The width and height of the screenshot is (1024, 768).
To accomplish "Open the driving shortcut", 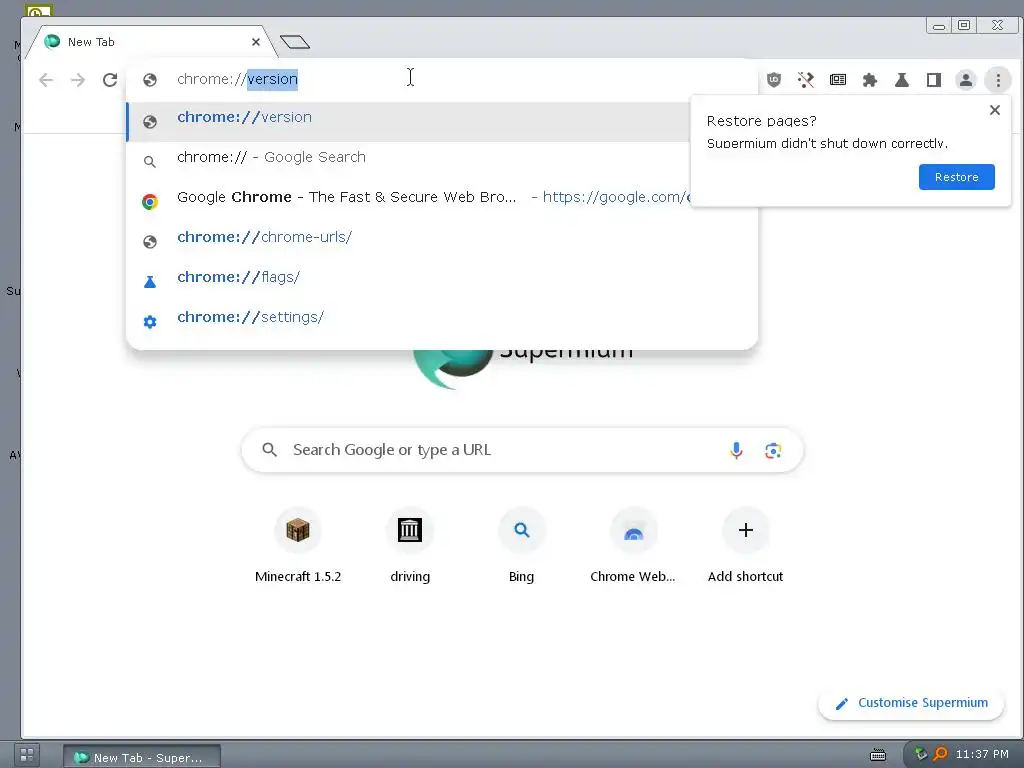I will click(x=409, y=546).
